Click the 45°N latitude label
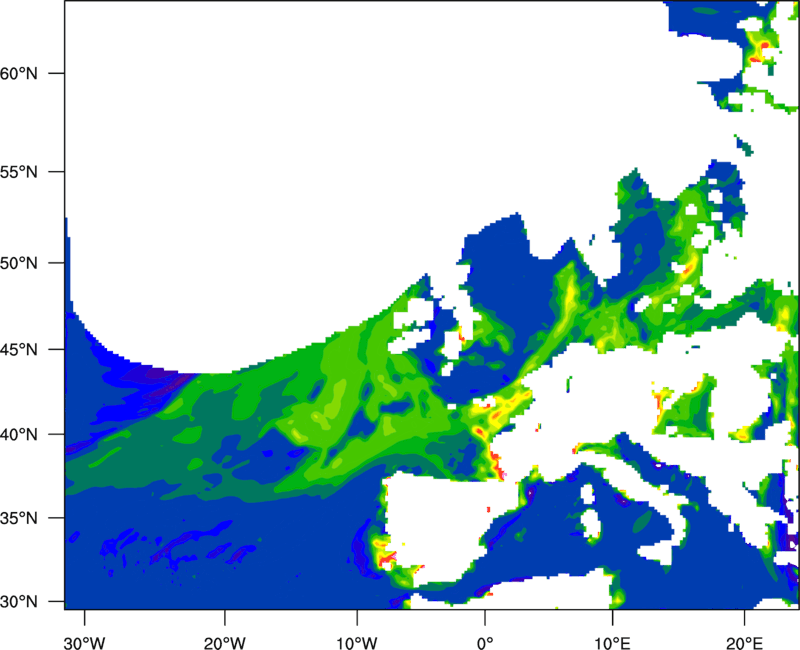Screen dimensions: 800x650 tap(19, 350)
